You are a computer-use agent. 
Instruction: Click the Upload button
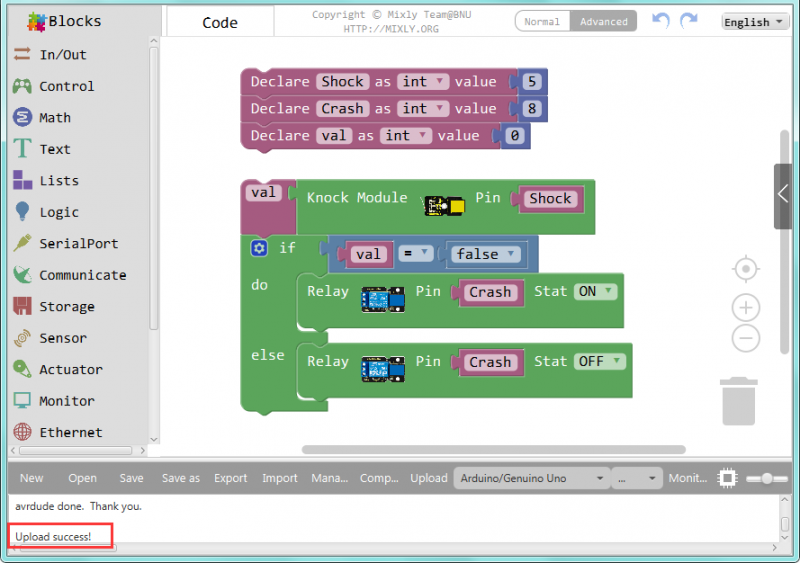pos(428,478)
